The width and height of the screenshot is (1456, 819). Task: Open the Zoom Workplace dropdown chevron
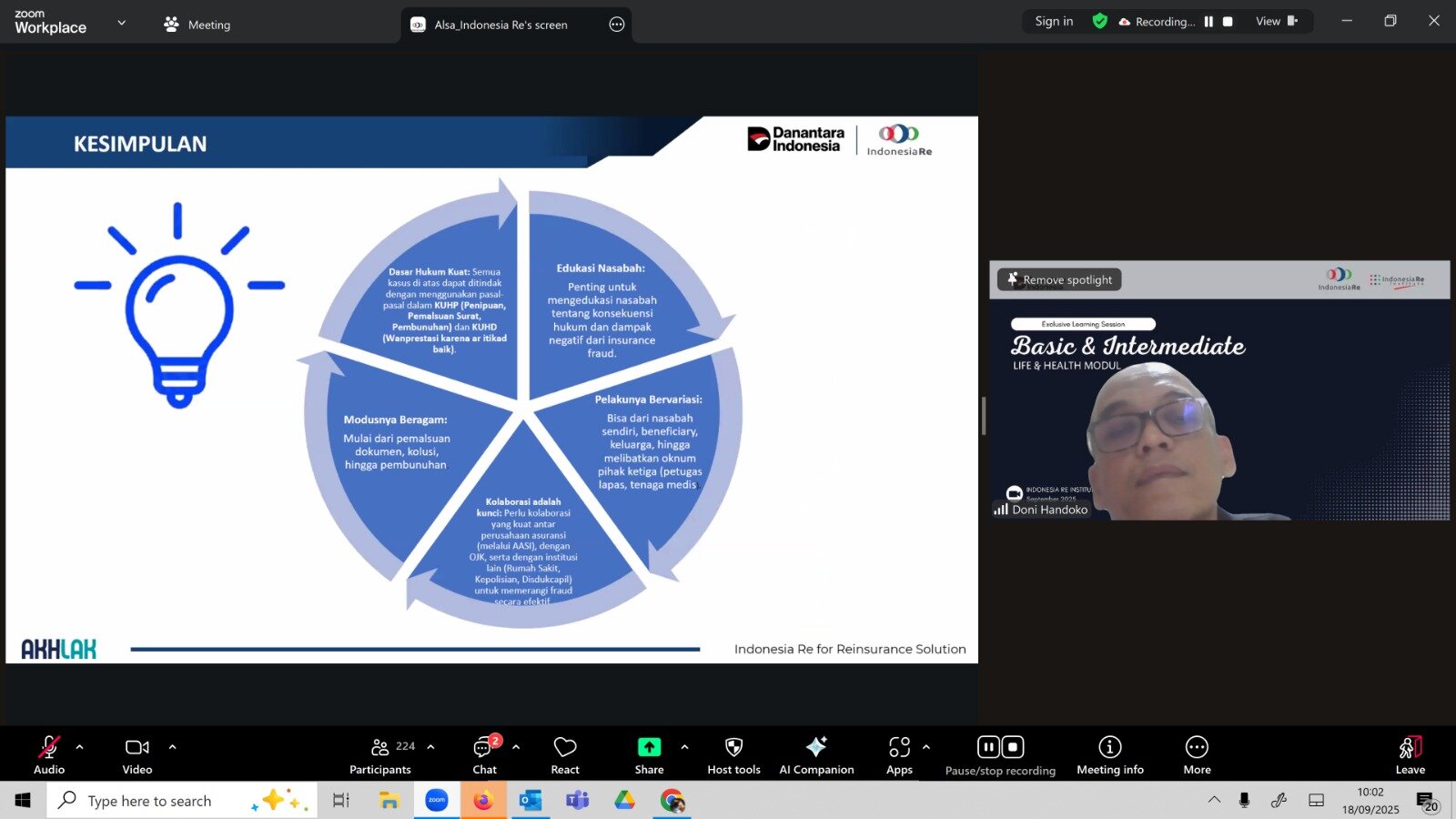tap(122, 23)
